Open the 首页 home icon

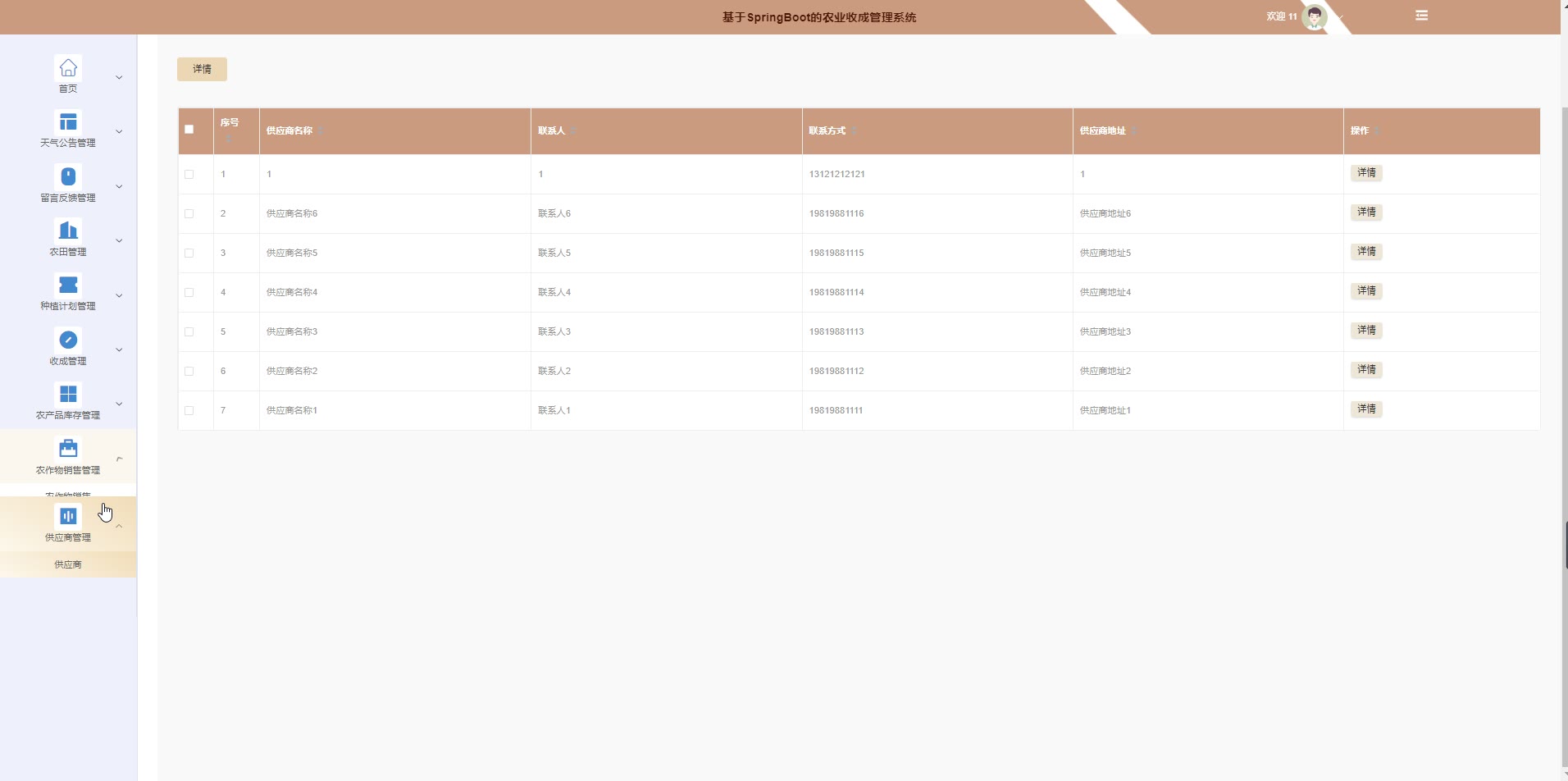pos(68,67)
